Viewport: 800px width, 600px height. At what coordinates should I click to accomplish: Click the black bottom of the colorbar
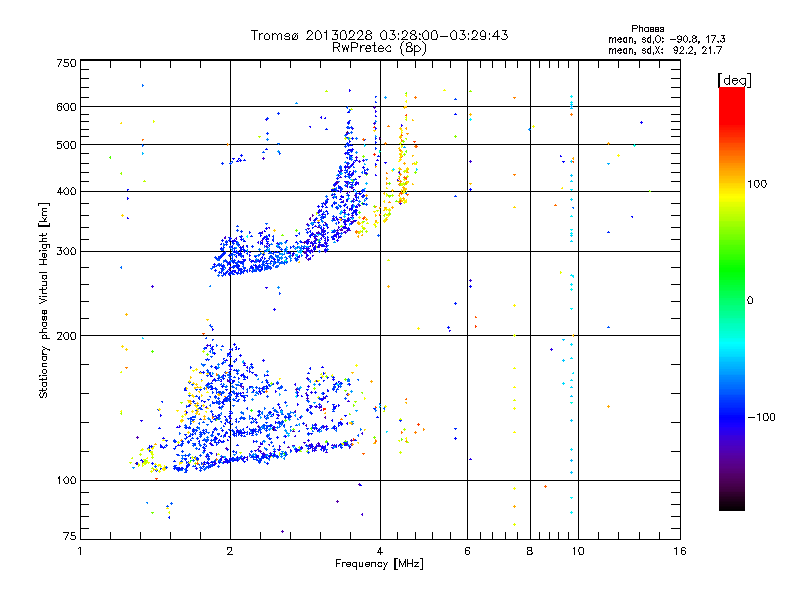pyautogui.click(x=732, y=505)
